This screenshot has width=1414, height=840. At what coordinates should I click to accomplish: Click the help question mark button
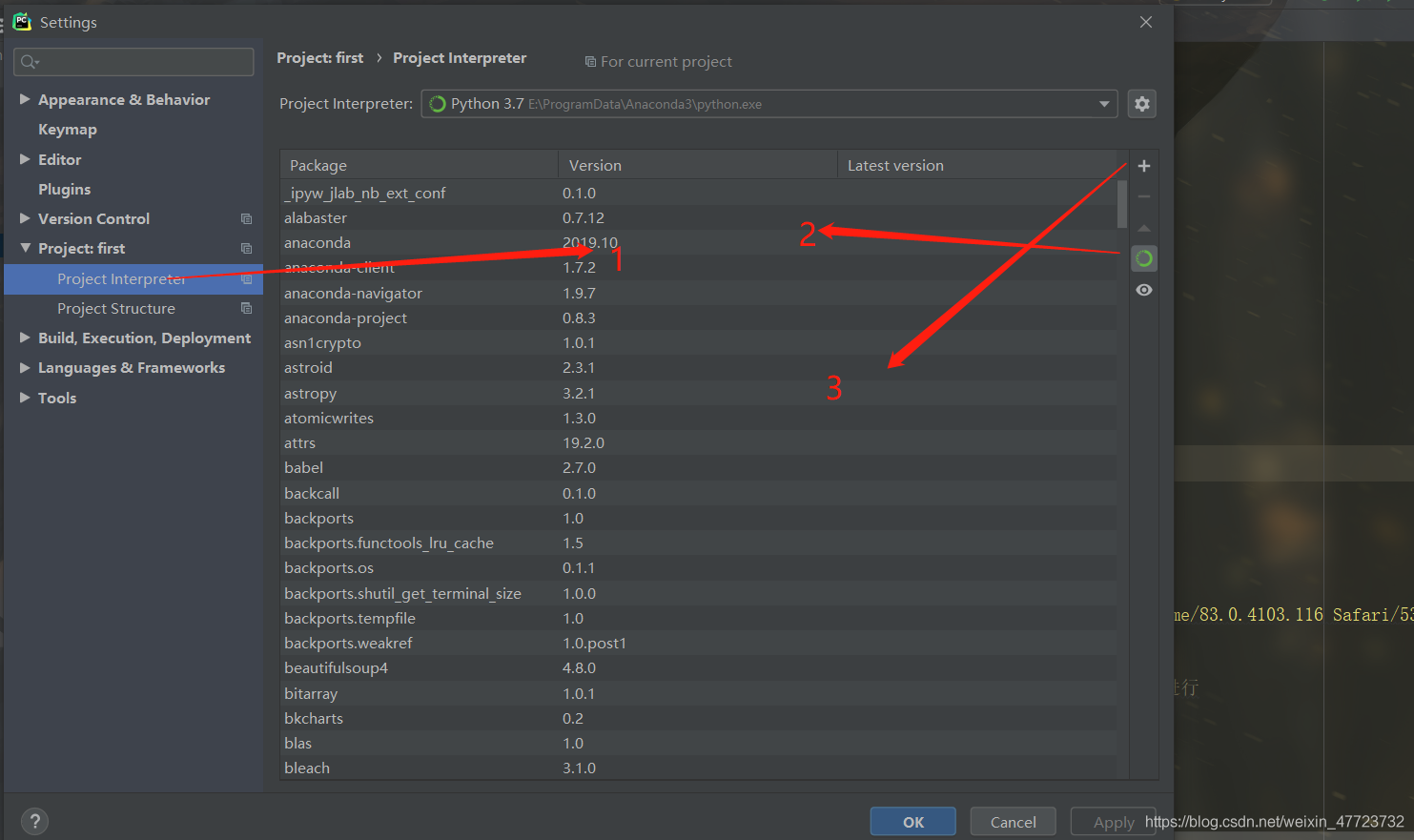(34, 821)
